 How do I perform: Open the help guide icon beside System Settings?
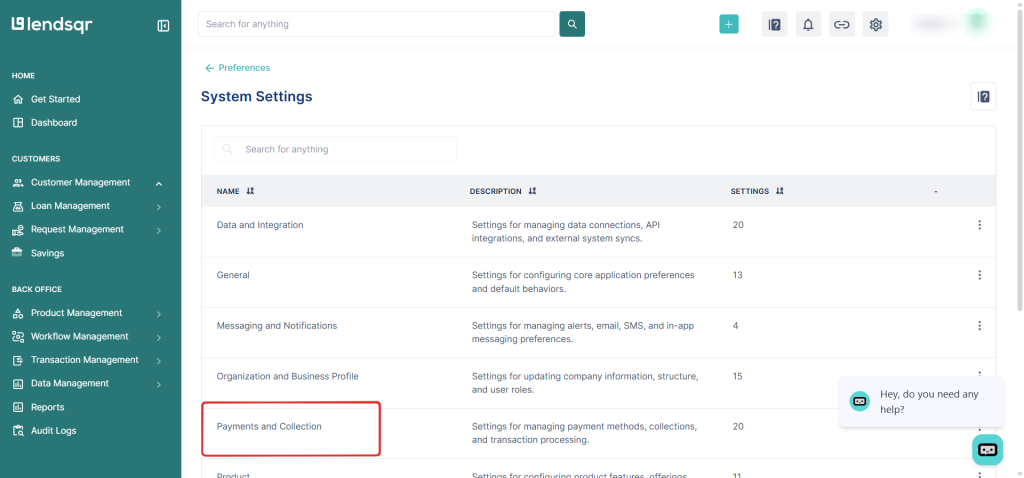click(983, 96)
